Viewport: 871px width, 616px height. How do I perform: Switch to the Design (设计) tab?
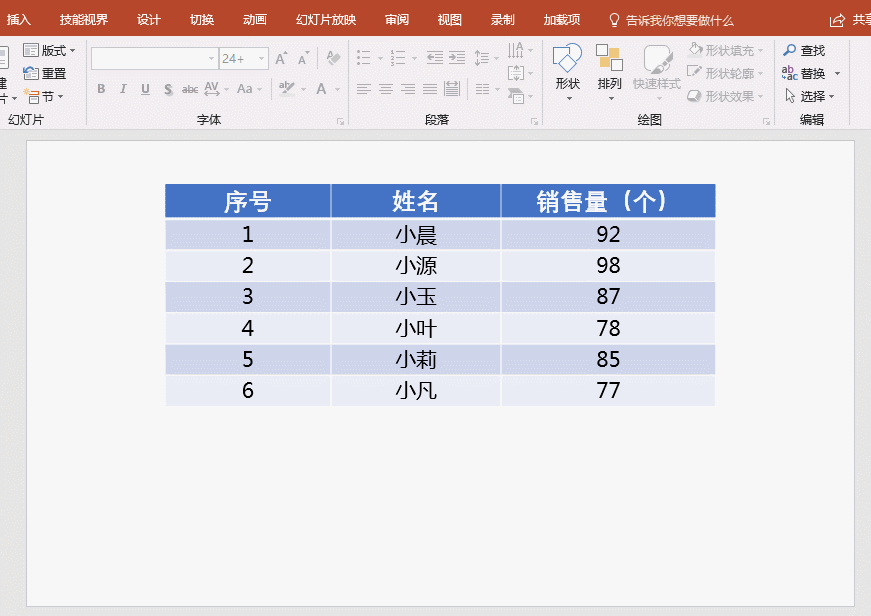(x=149, y=20)
